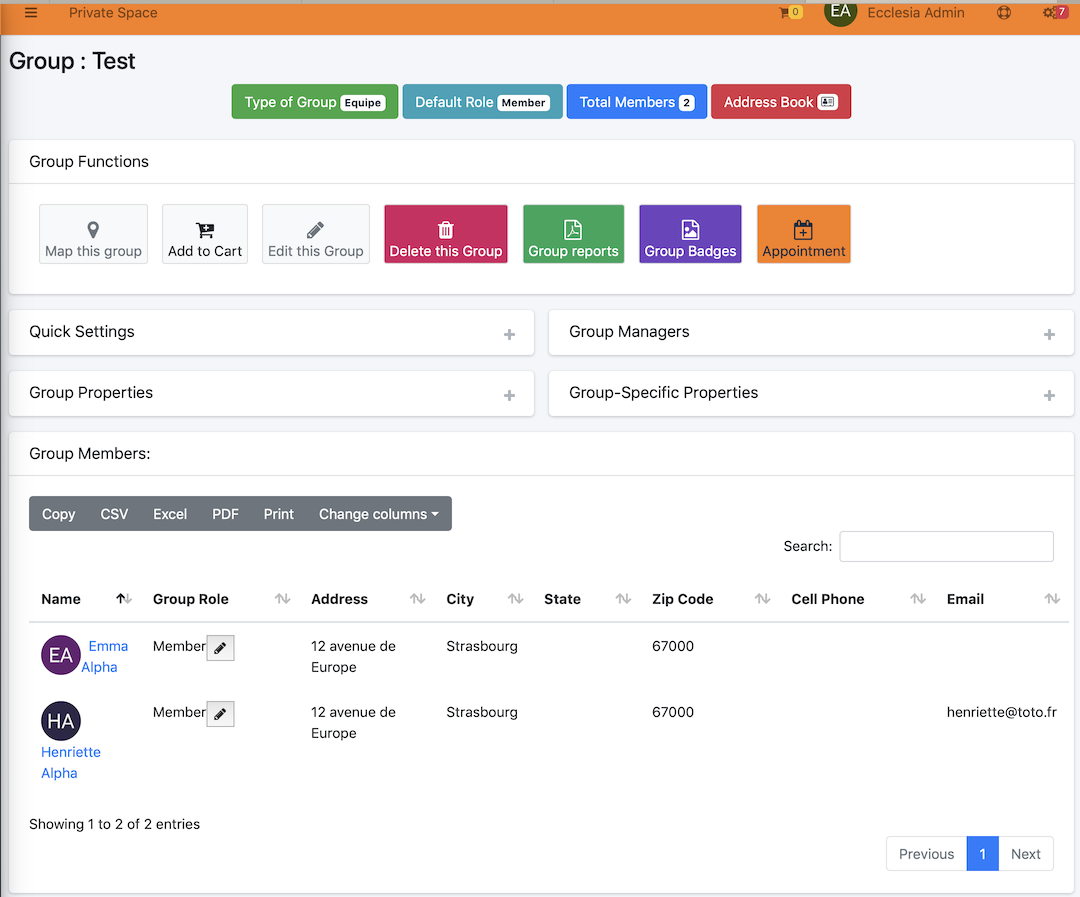Image resolution: width=1080 pixels, height=897 pixels.
Task: Open Henriette Alpha's profile link
Action: 71,763
